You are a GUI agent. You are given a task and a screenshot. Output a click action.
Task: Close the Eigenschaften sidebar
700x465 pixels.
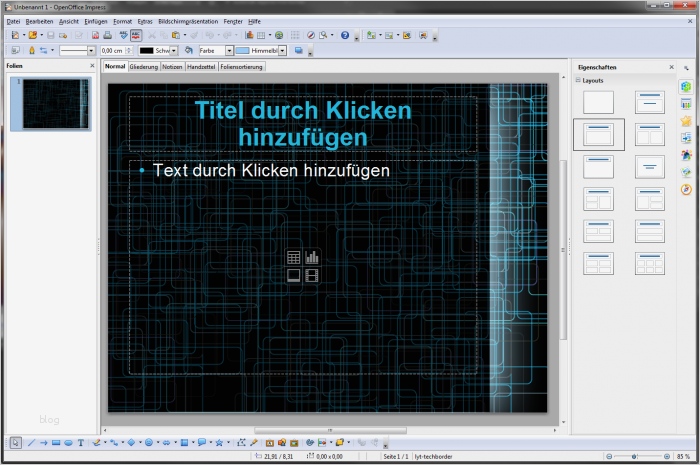[x=671, y=67]
